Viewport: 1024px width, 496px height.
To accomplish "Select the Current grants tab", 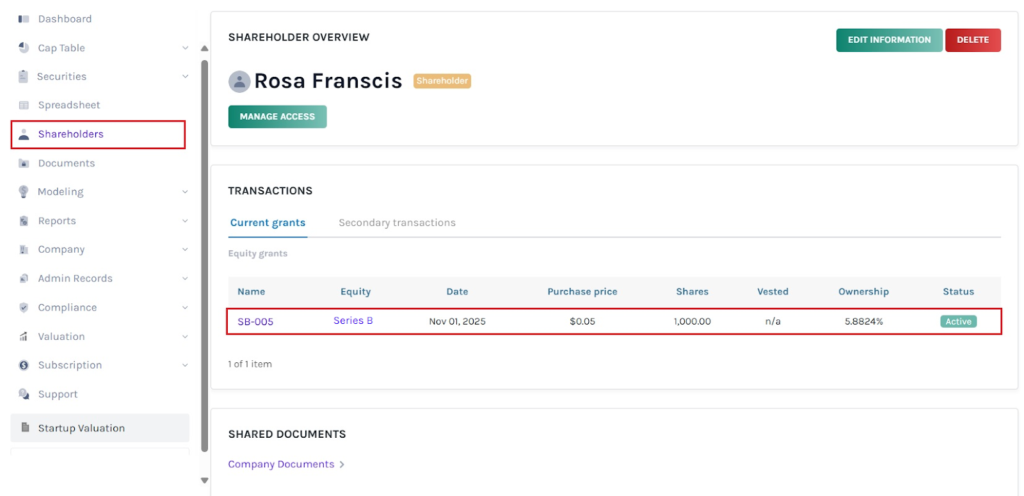I will (x=267, y=223).
